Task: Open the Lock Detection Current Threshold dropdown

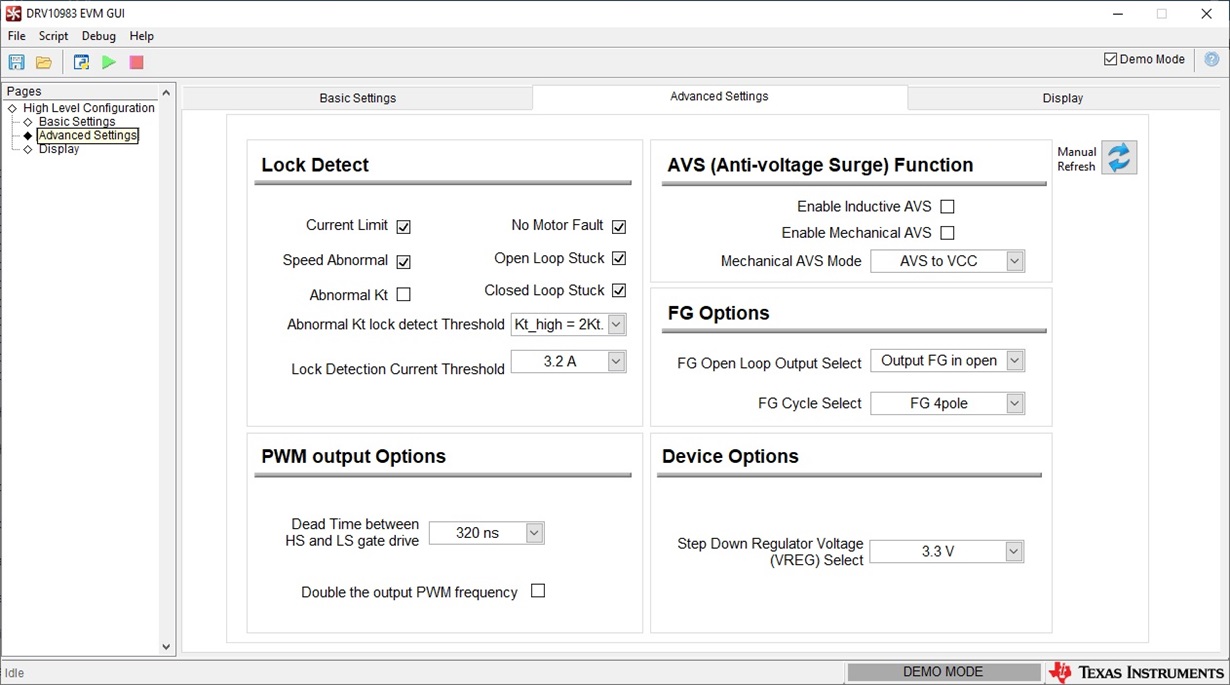Action: (x=616, y=361)
